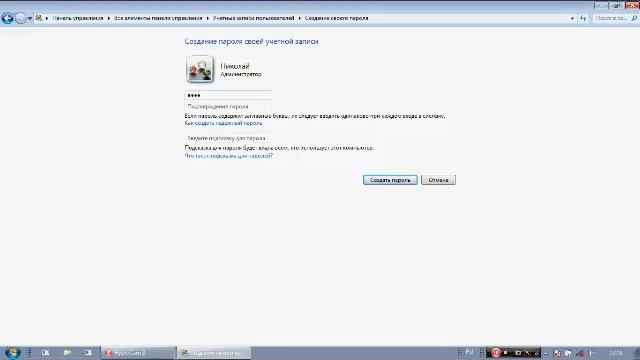Click tray icon with red cross
Screen dimensions: 640x360
point(557,353)
